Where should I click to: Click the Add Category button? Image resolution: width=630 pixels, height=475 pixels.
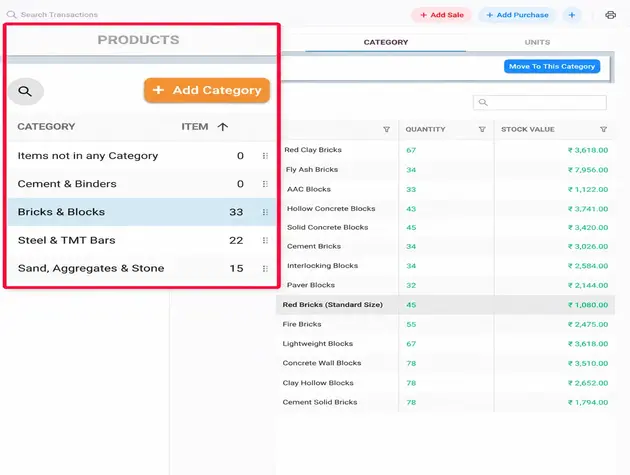207,90
